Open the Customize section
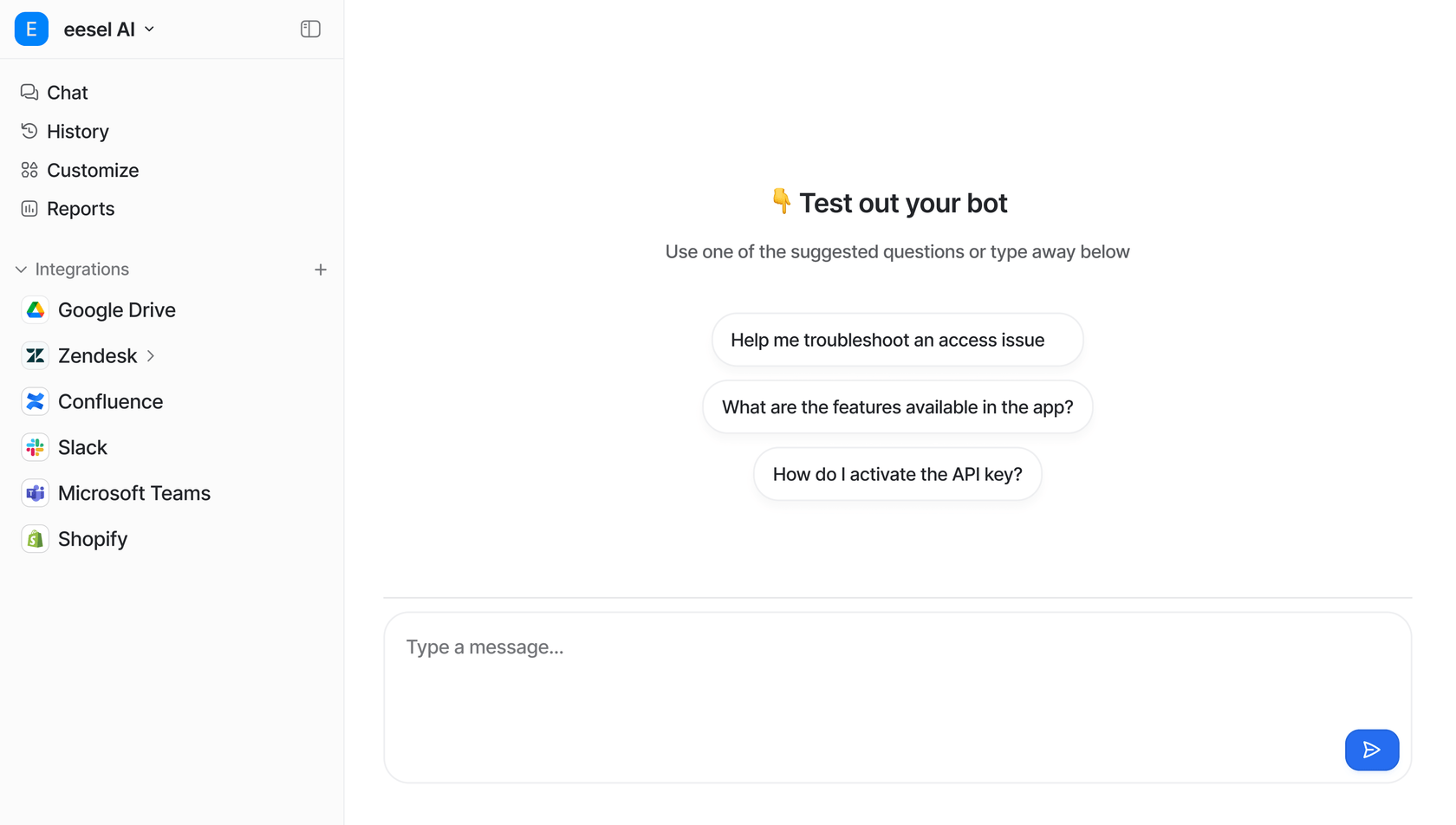The width and height of the screenshot is (1456, 825). pyautogui.click(x=92, y=171)
